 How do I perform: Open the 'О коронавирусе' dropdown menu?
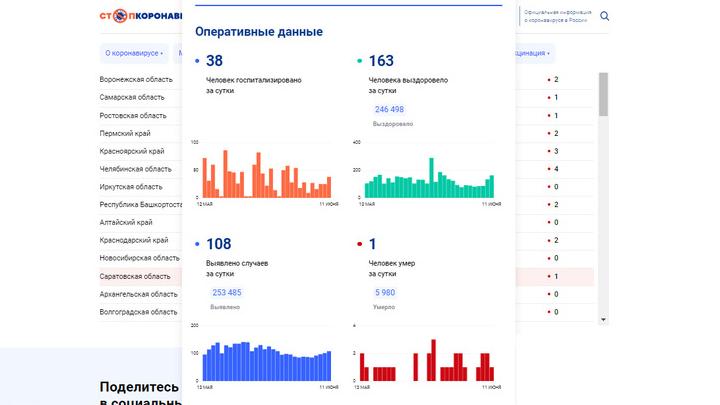133,53
